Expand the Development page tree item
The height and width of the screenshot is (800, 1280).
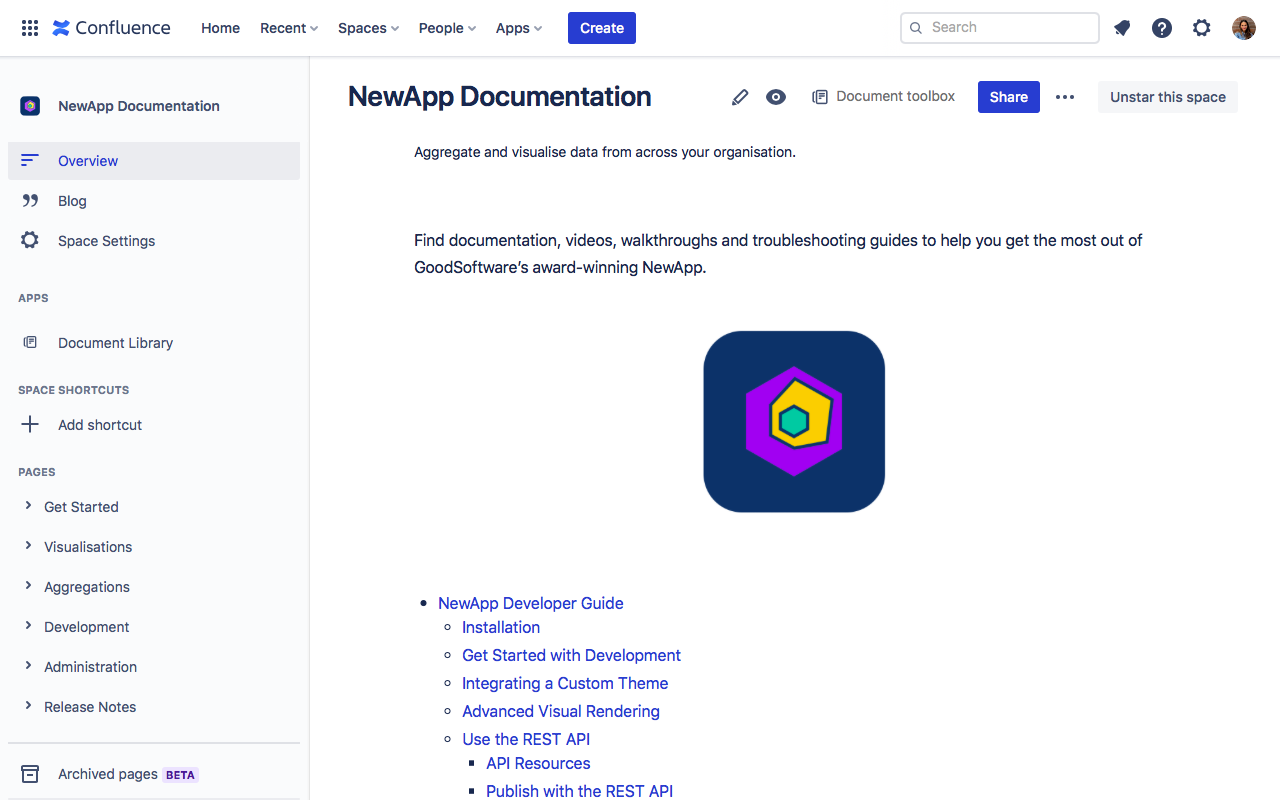(x=28, y=626)
